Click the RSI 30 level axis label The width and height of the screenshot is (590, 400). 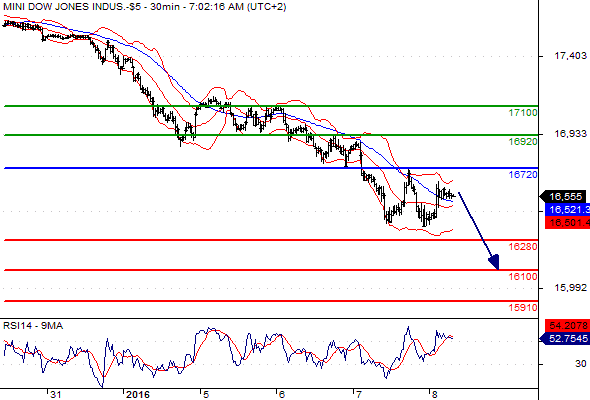pyautogui.click(x=581, y=364)
